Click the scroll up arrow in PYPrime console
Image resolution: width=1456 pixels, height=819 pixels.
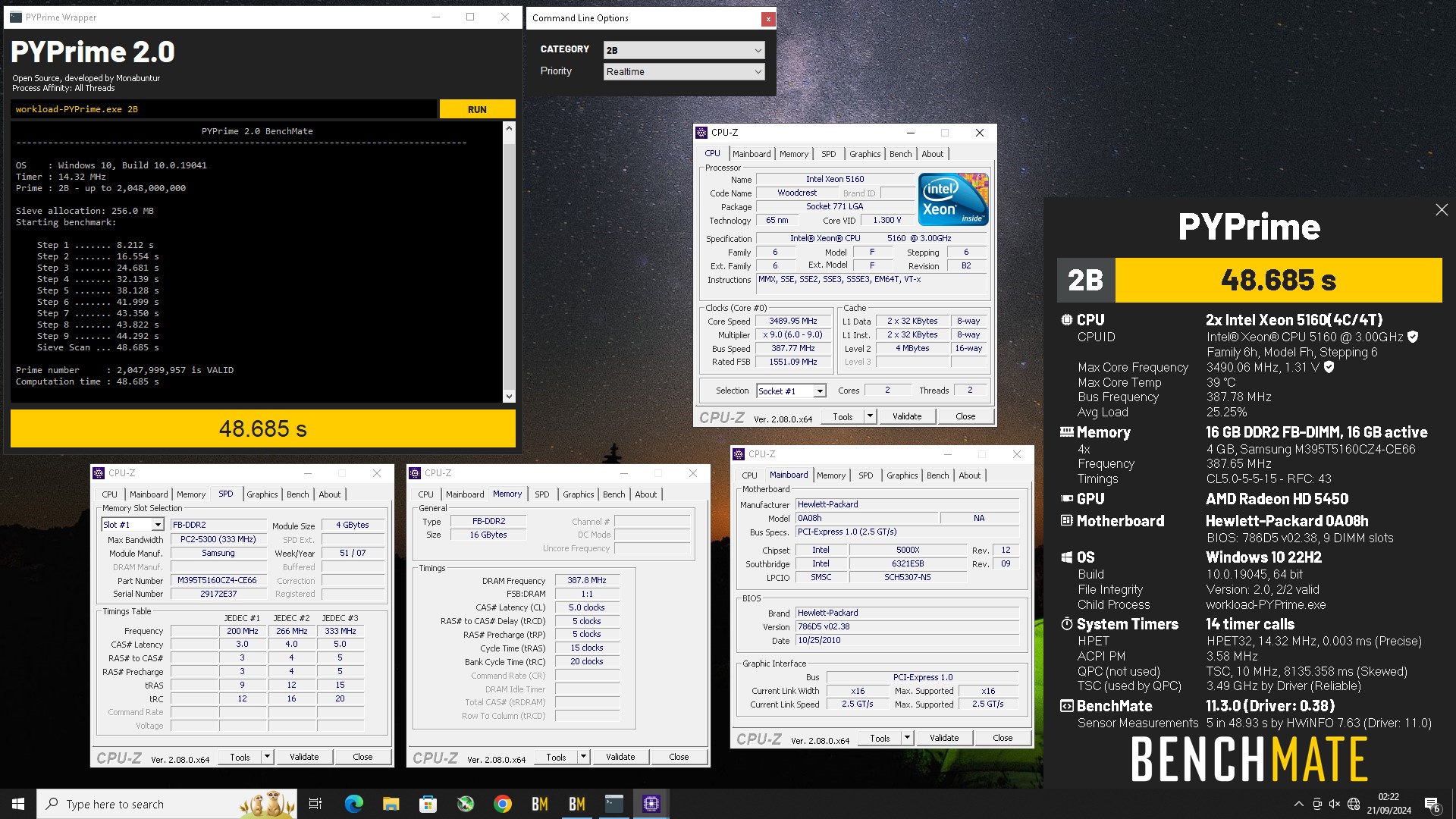click(509, 129)
